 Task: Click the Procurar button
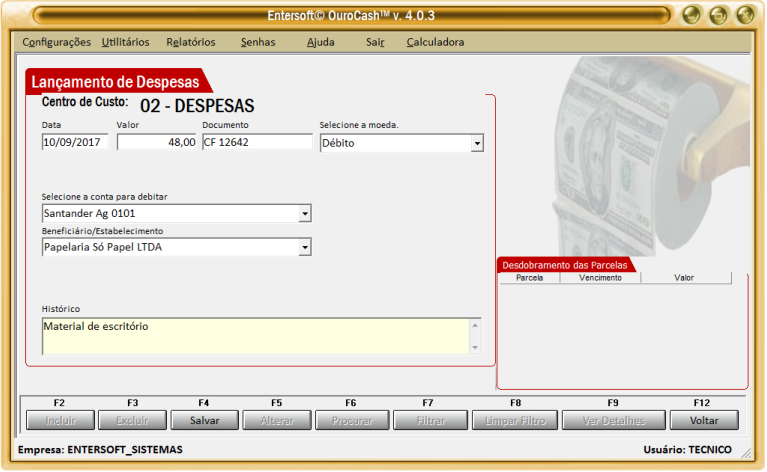pyautogui.click(x=352, y=421)
